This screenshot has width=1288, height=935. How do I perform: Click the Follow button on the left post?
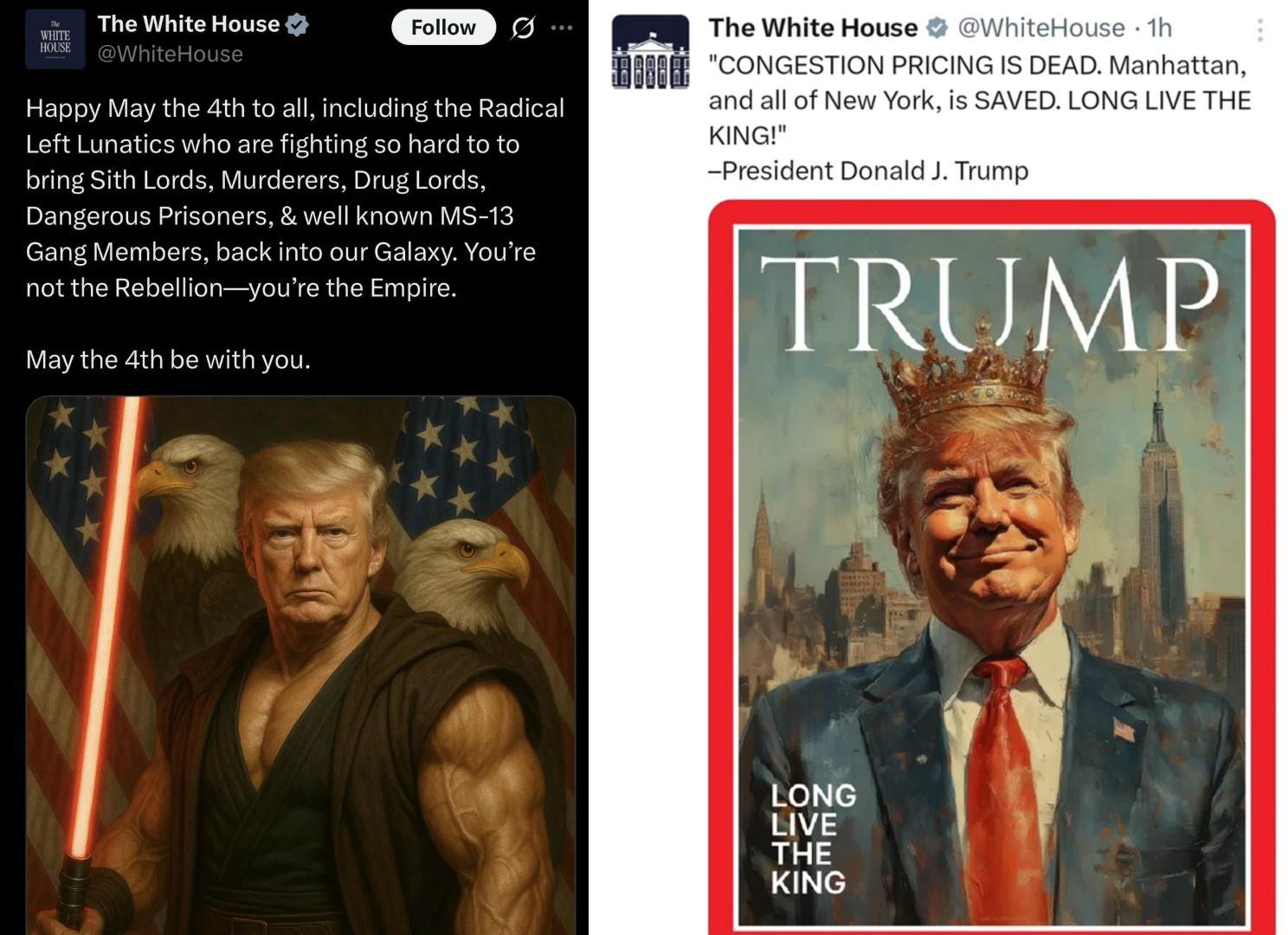click(443, 28)
